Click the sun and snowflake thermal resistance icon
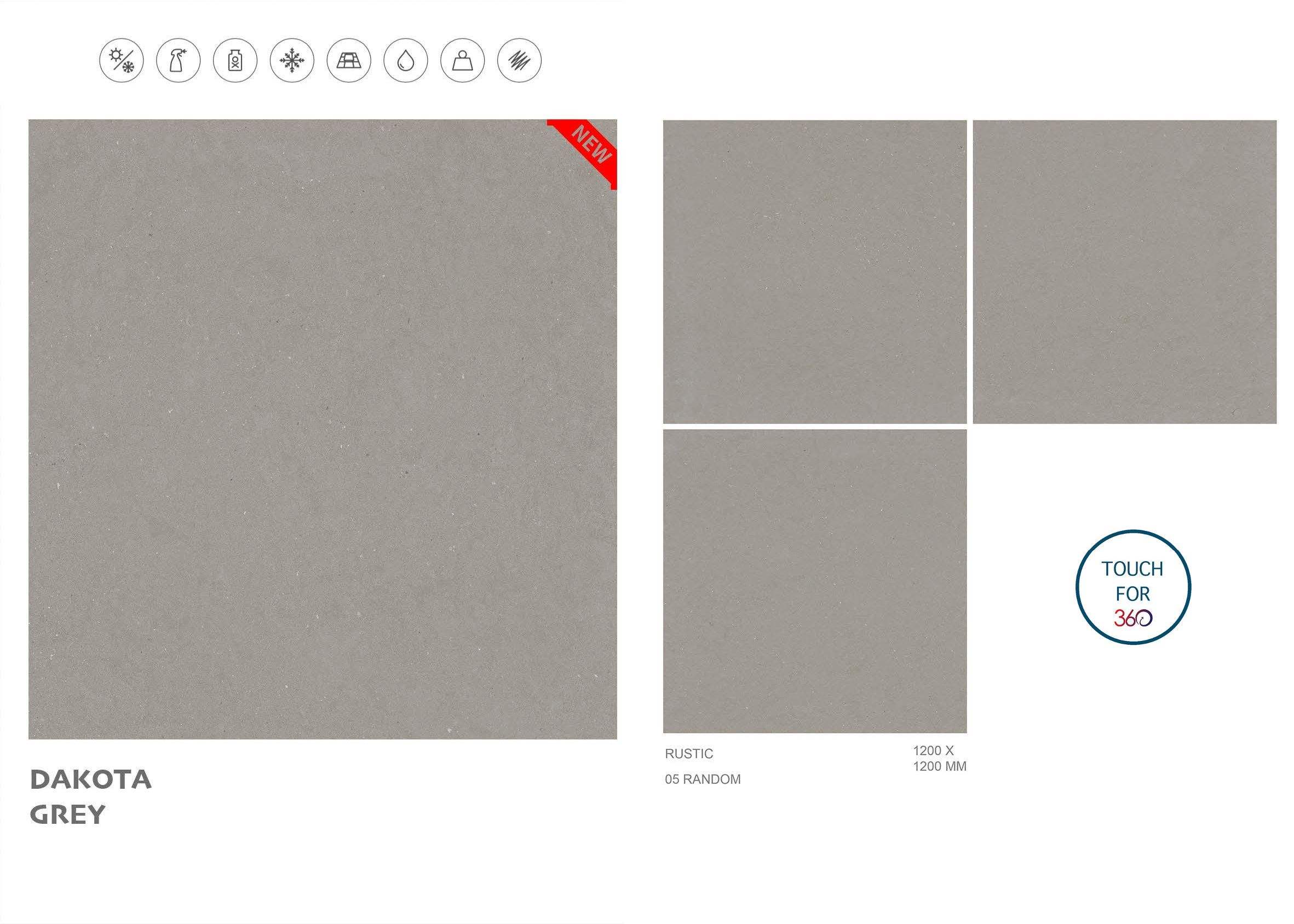Screen dimensions: 1294x924 (121, 60)
